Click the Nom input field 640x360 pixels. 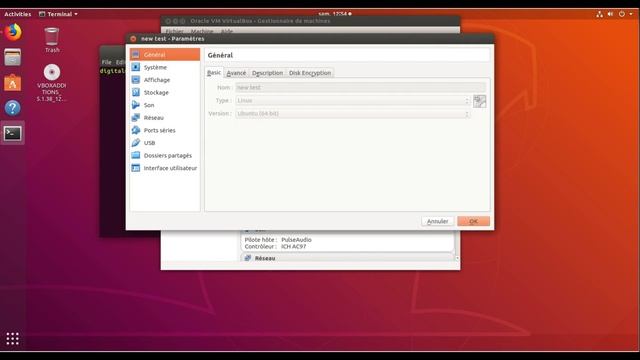361,87
